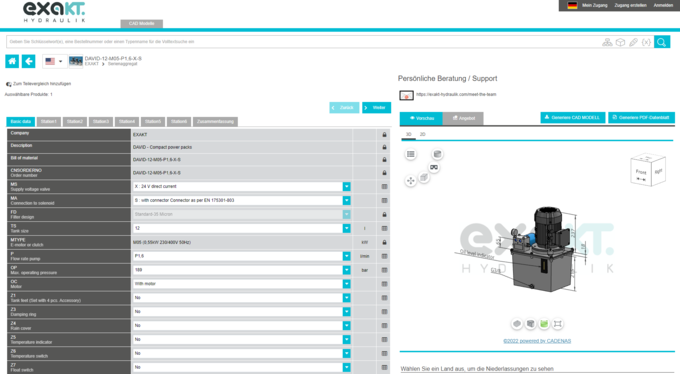This screenshot has height=374, width=680.
Task: Click the shaded cube view icon in viewer
Action: pyautogui.click(x=424, y=177)
